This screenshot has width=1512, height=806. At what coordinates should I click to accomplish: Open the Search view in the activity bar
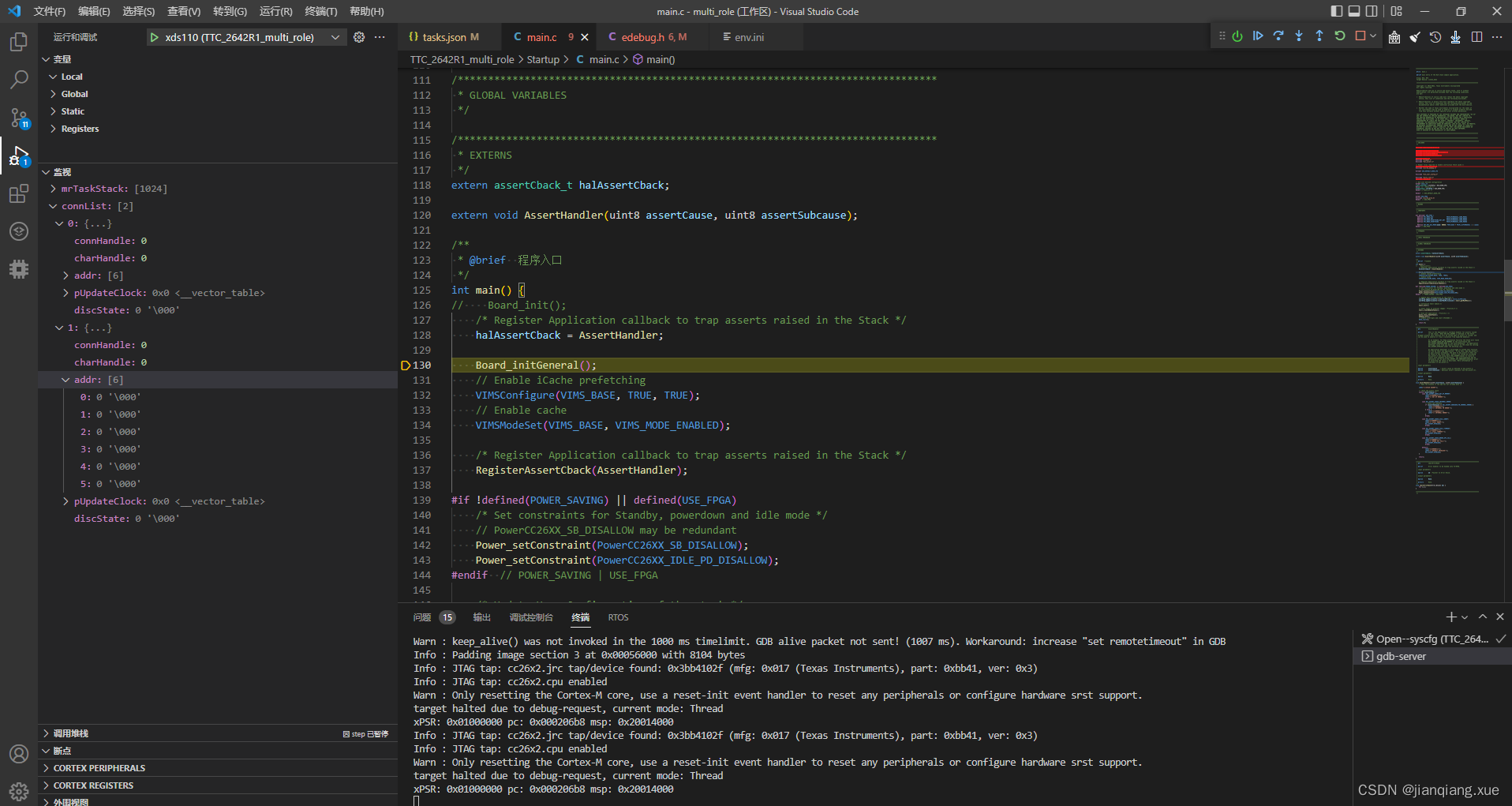[x=19, y=79]
